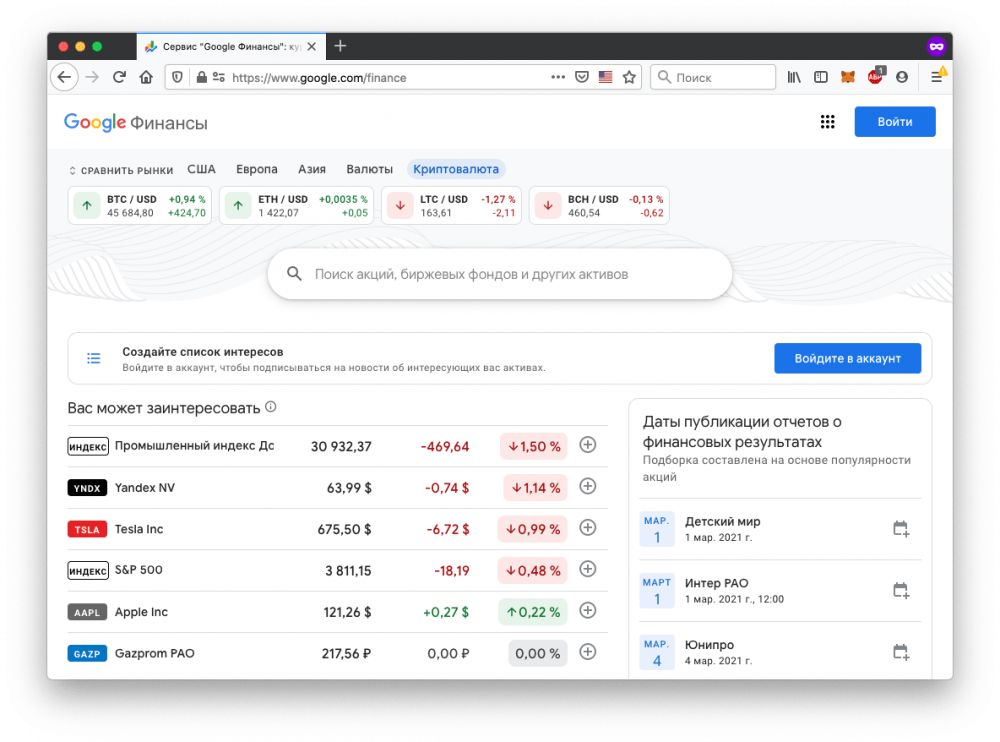The width and height of the screenshot is (1000, 742).
Task: Go back with the browser back arrow
Action: tap(64, 77)
